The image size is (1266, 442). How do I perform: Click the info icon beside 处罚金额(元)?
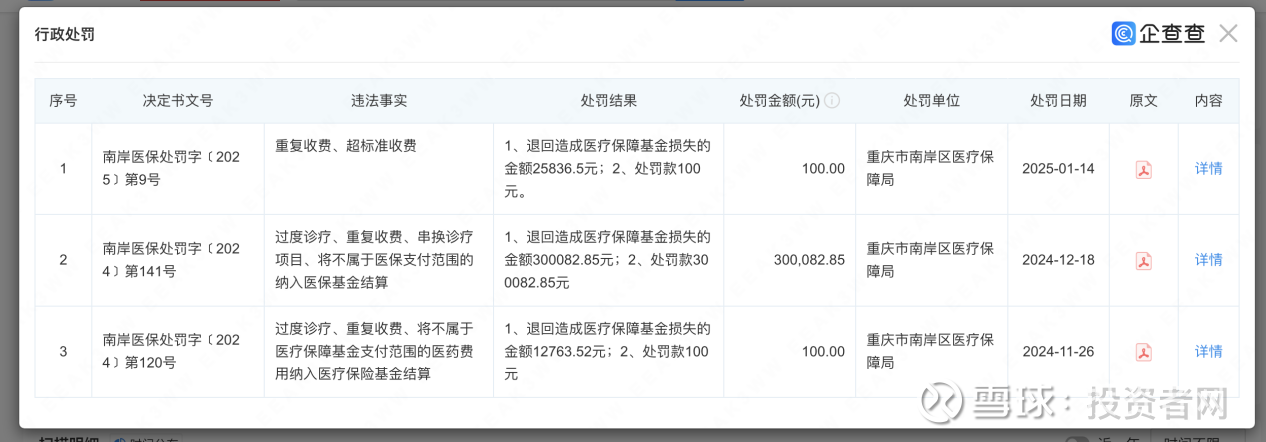click(832, 101)
